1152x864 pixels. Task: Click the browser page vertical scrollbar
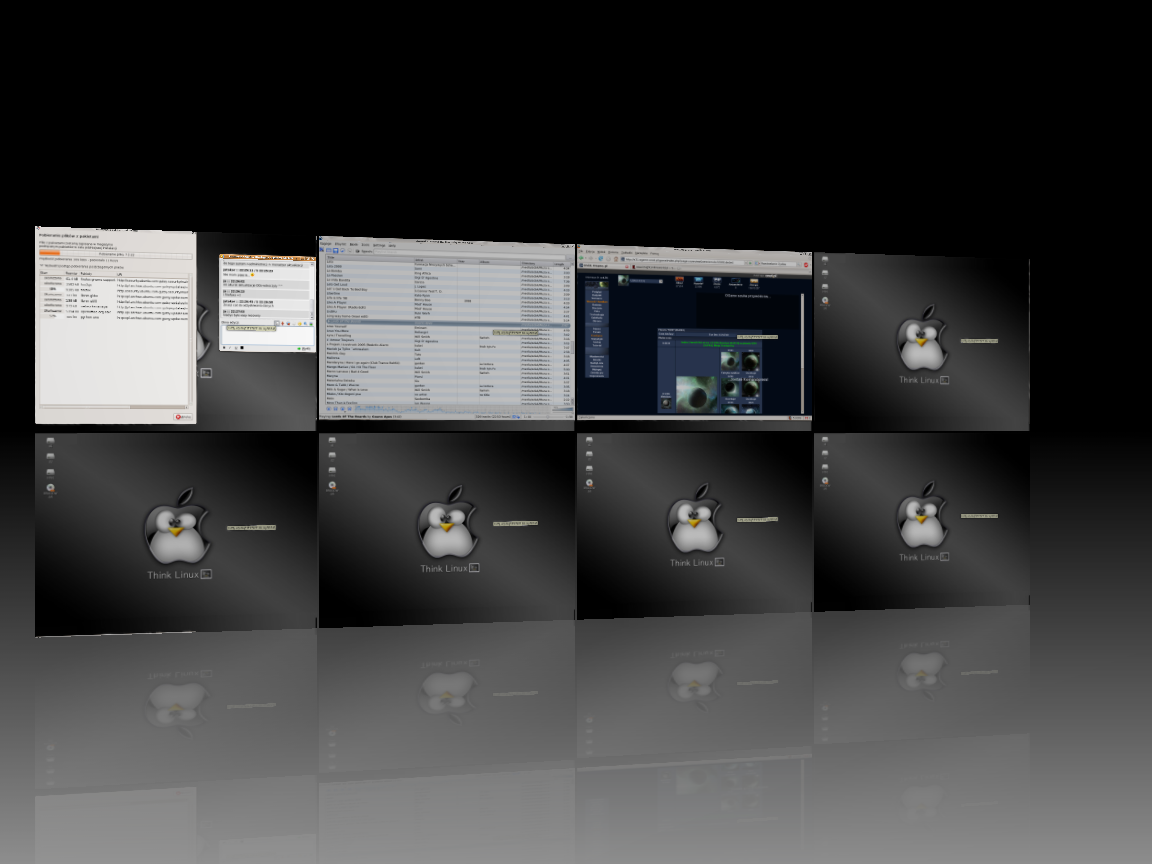(802, 351)
